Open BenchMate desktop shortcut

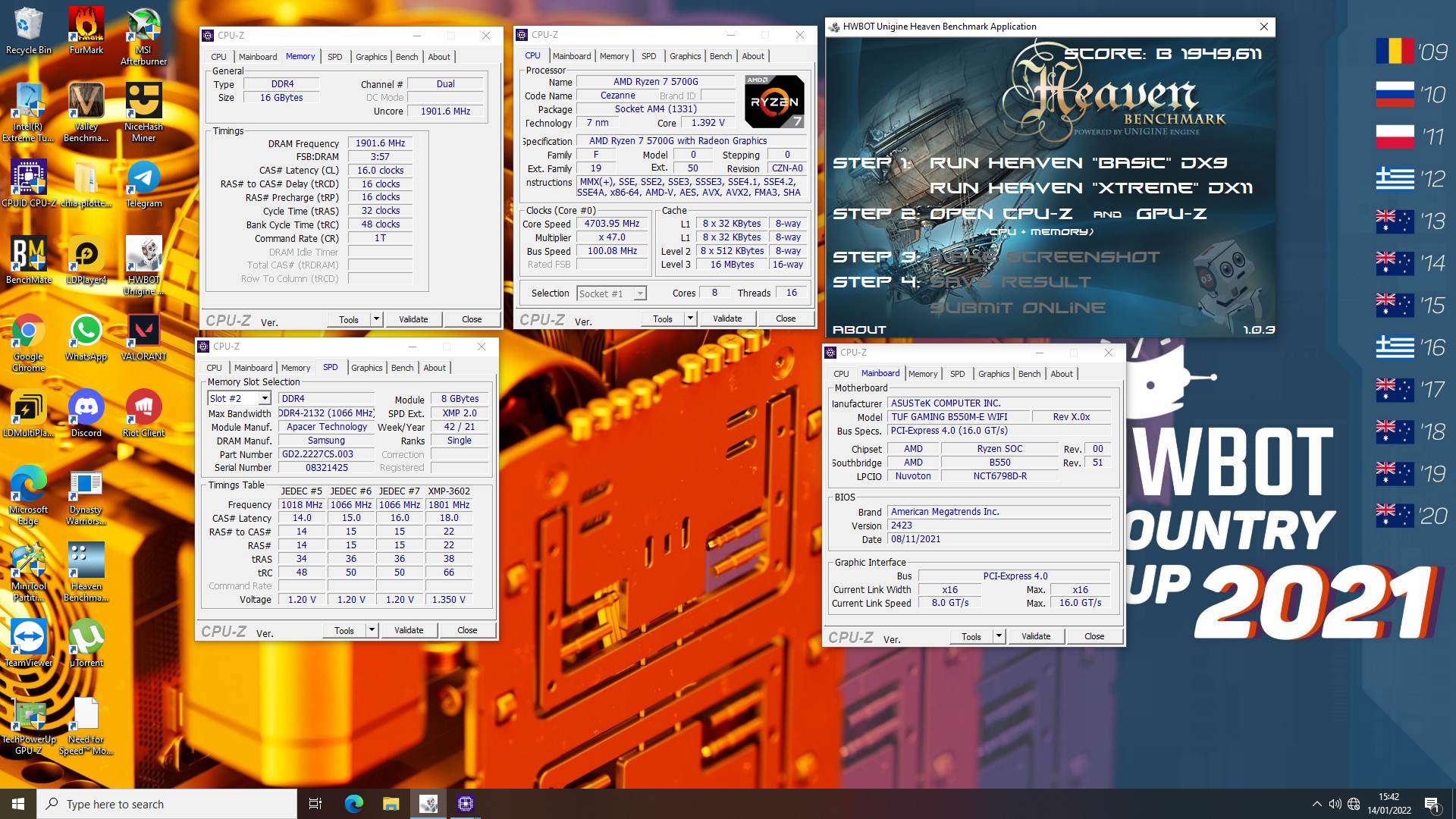28,260
